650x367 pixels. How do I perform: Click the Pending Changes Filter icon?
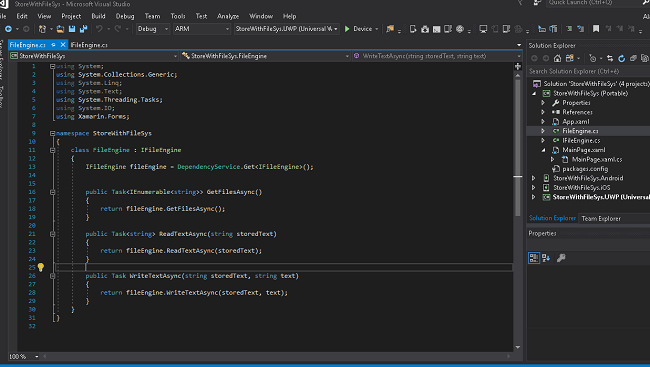click(593, 58)
